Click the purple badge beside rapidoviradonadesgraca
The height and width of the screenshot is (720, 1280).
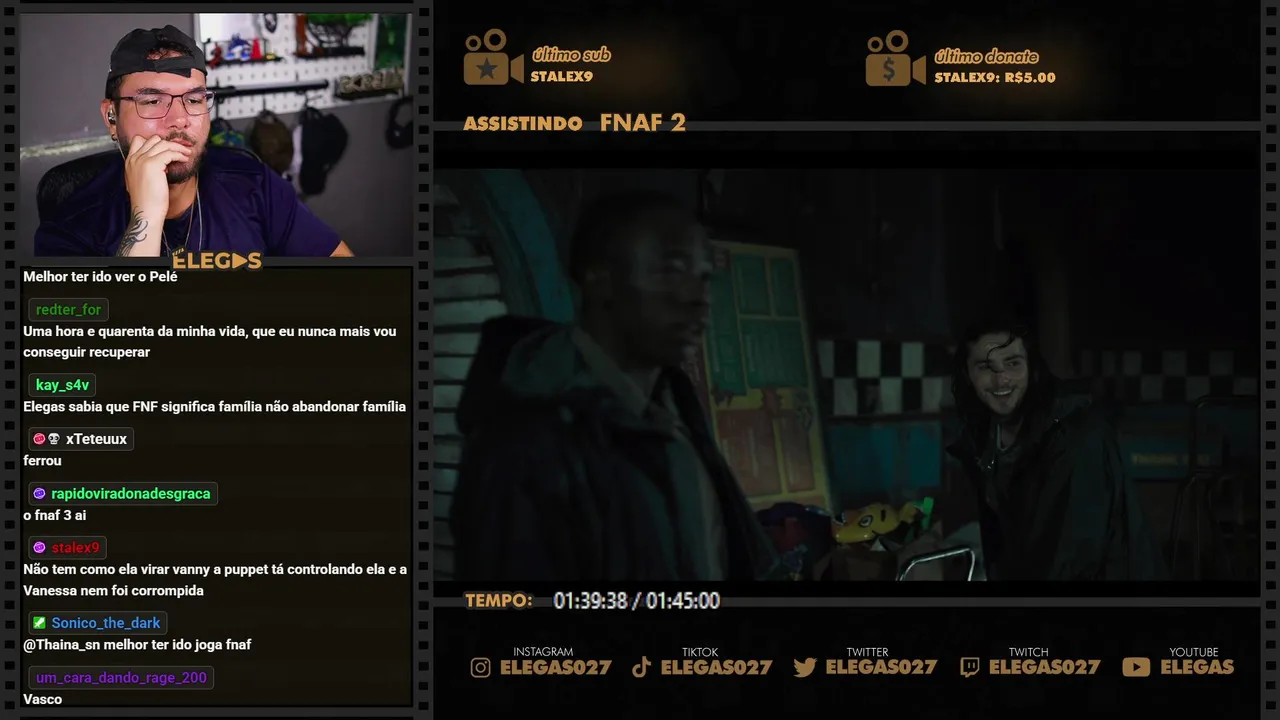point(39,494)
